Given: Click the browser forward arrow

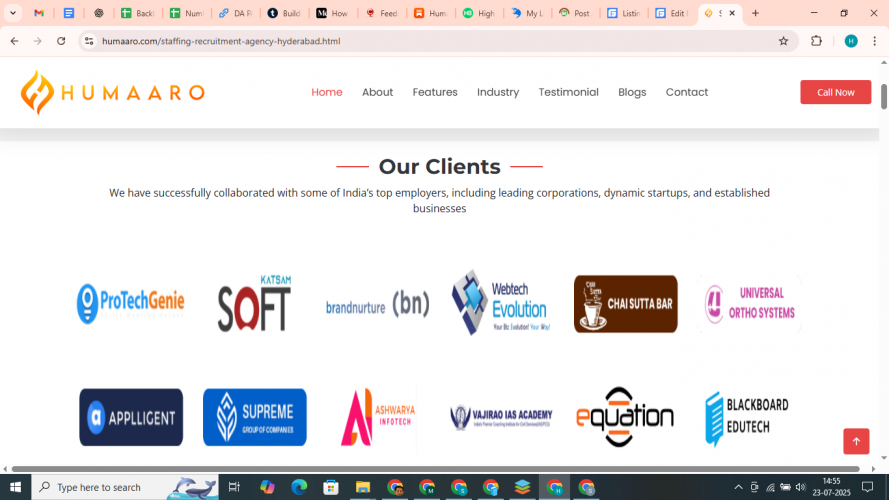Looking at the screenshot, I should (x=37, y=41).
